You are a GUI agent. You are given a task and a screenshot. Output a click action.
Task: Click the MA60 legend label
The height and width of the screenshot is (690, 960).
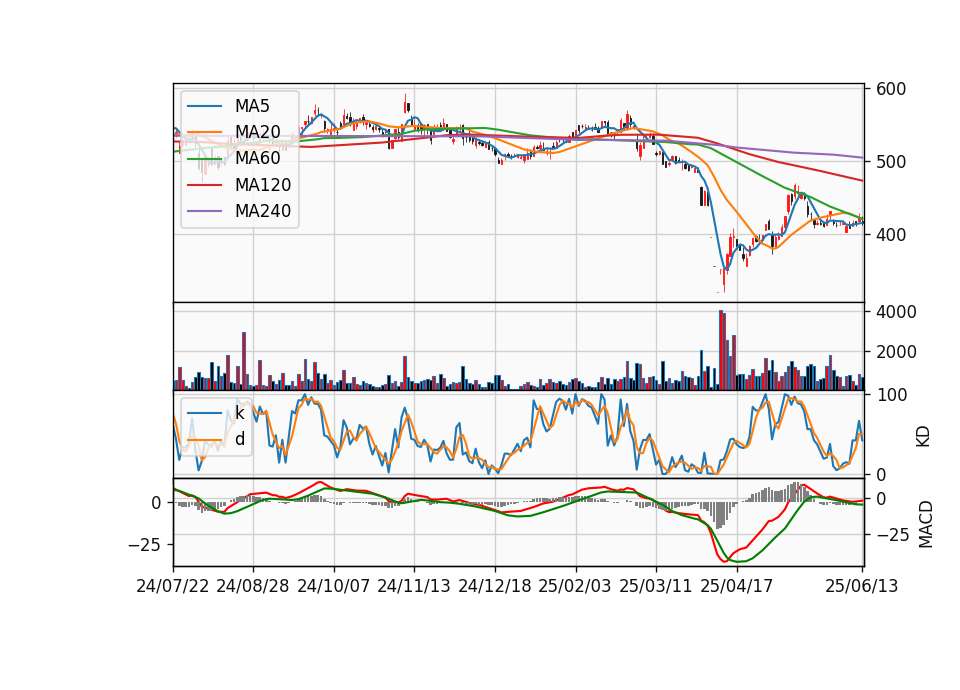click(257, 158)
